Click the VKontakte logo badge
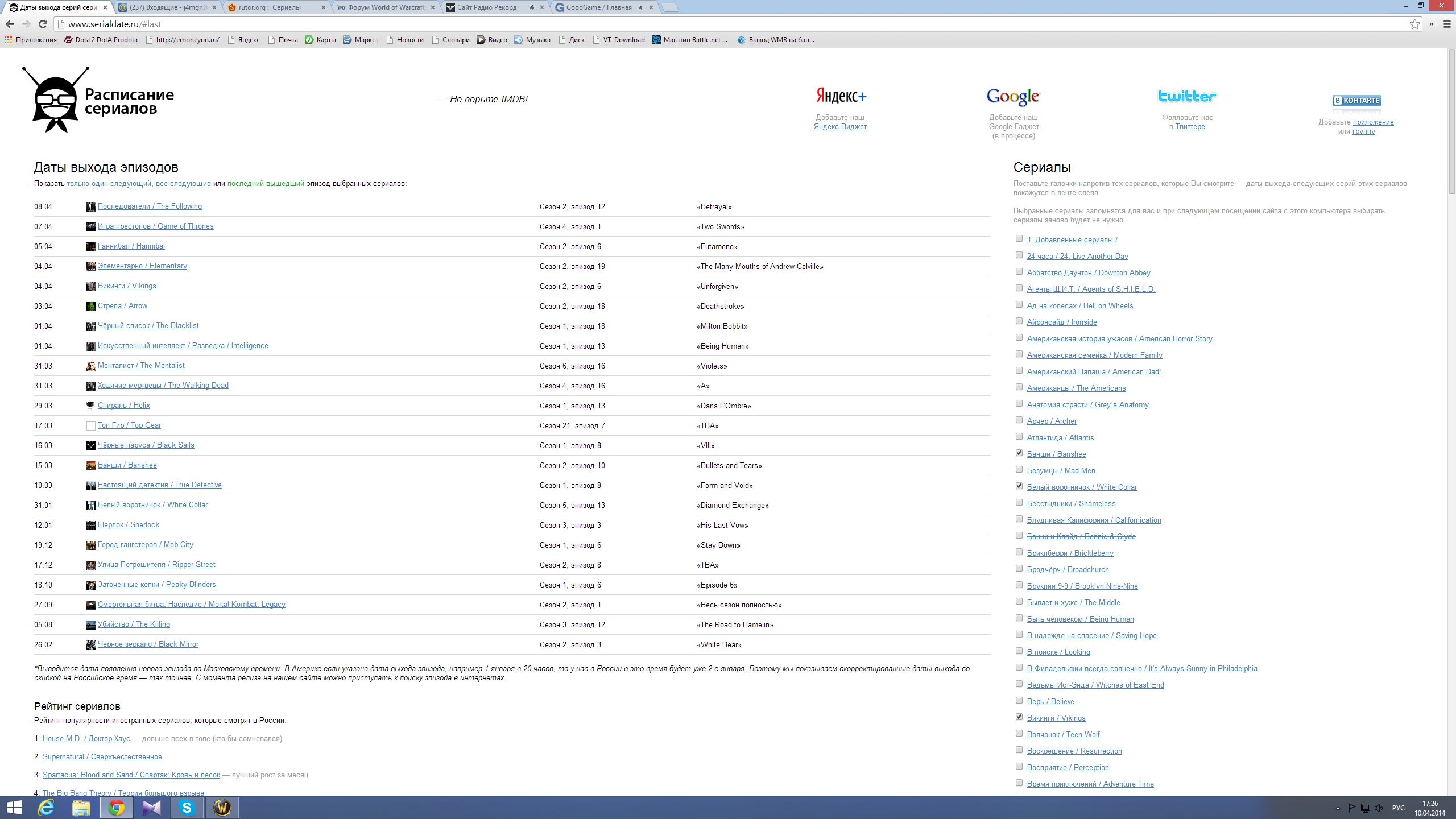1456x819 pixels. pos(1356,101)
